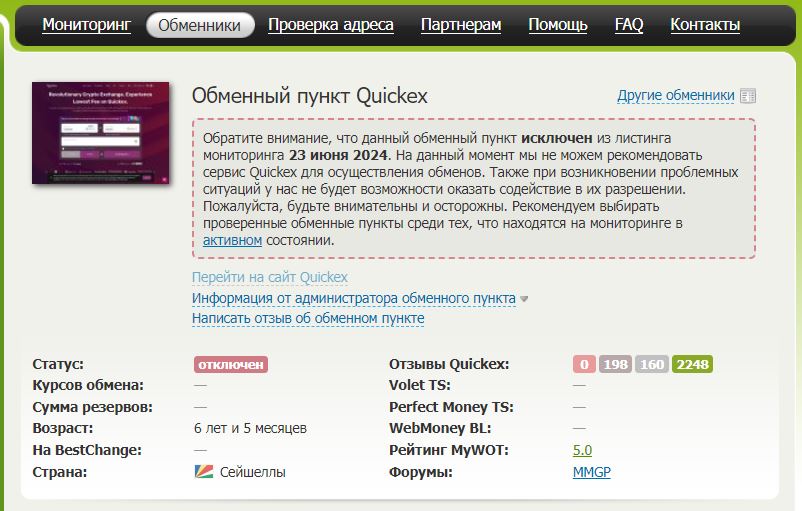
Task: Click the Рейтинг MyWOT label
Action: tap(449, 450)
